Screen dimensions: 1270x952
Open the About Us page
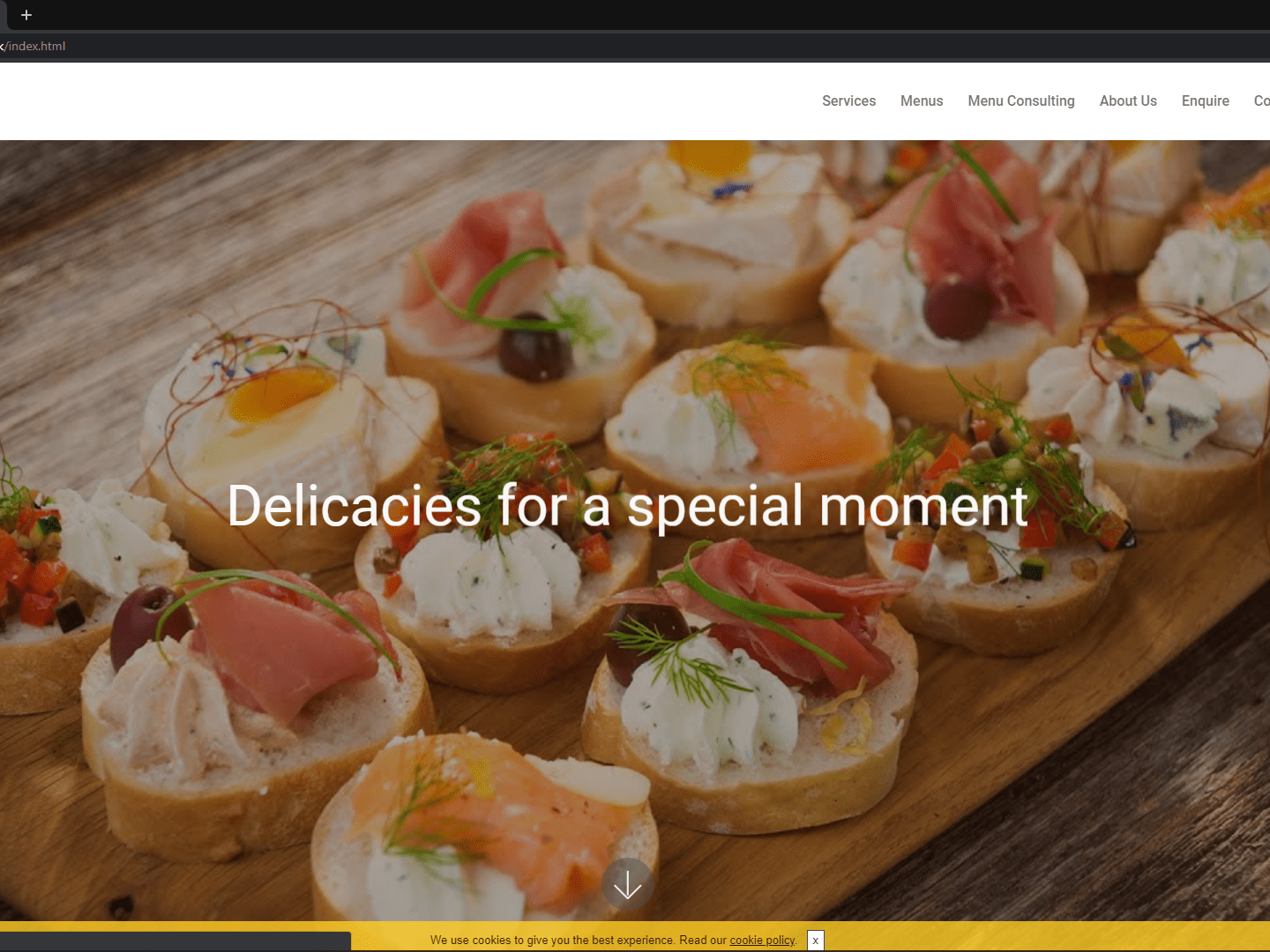pos(1128,100)
